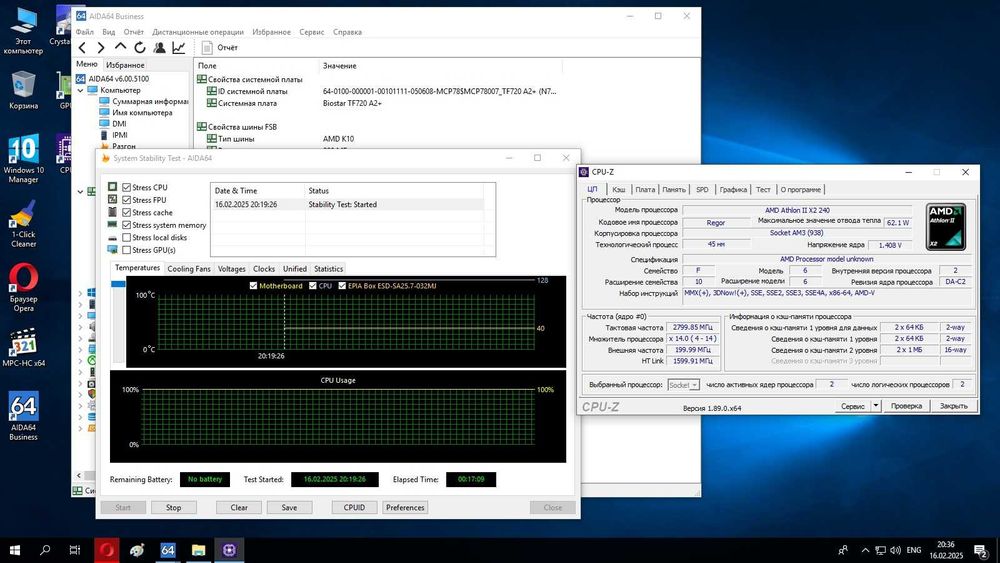Screen dimensions: 1000x563
Task: Select the Суммарная информация tree item
Action: pyautogui.click(x=144, y=101)
